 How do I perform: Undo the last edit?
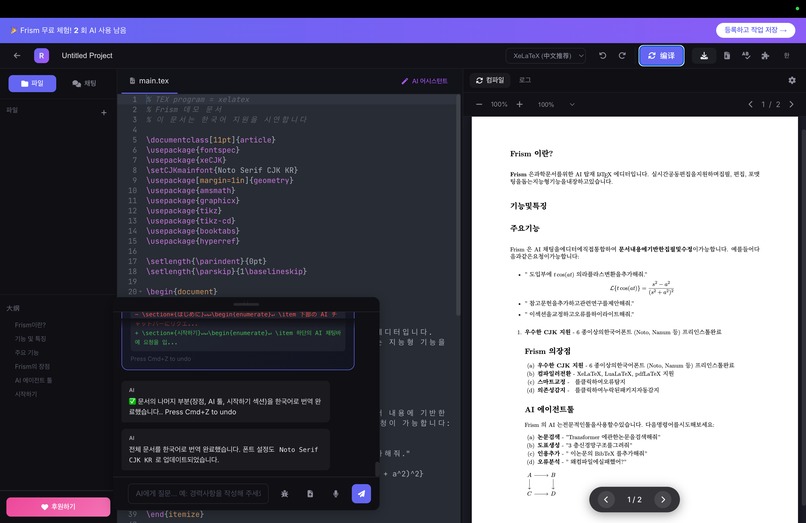602,56
